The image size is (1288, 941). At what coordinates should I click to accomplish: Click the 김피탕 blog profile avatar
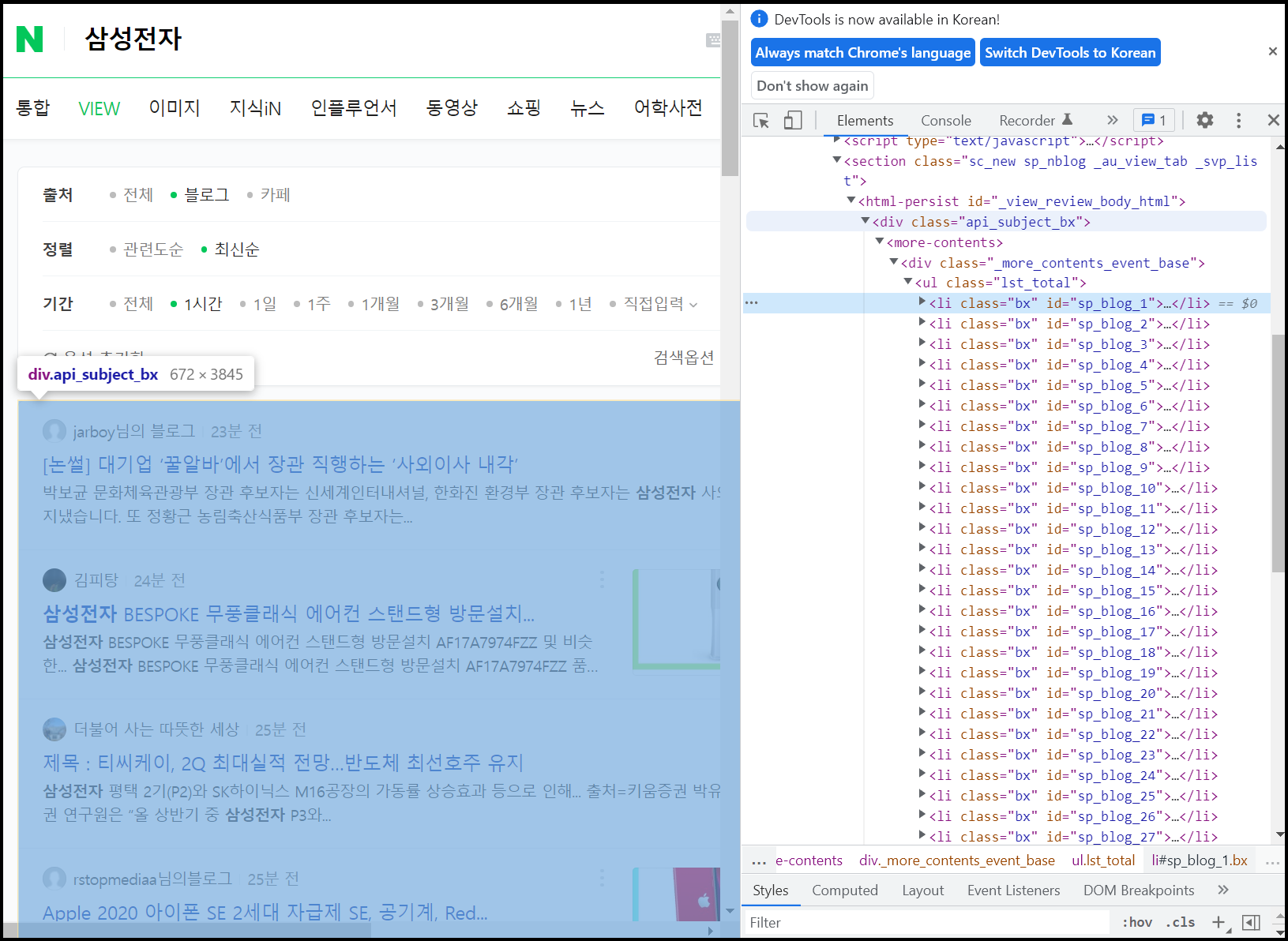(54, 580)
